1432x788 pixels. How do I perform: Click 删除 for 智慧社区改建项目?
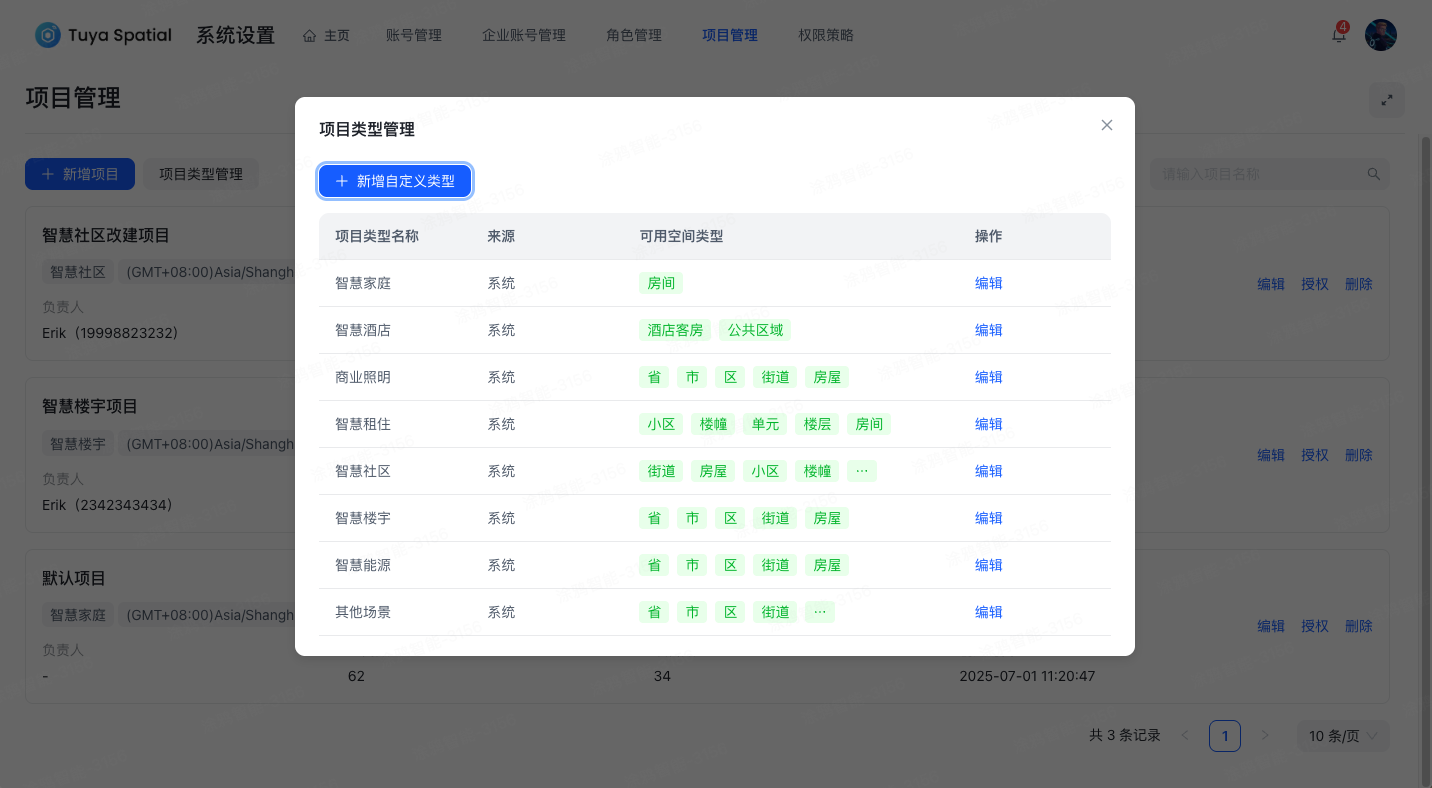pos(1359,284)
